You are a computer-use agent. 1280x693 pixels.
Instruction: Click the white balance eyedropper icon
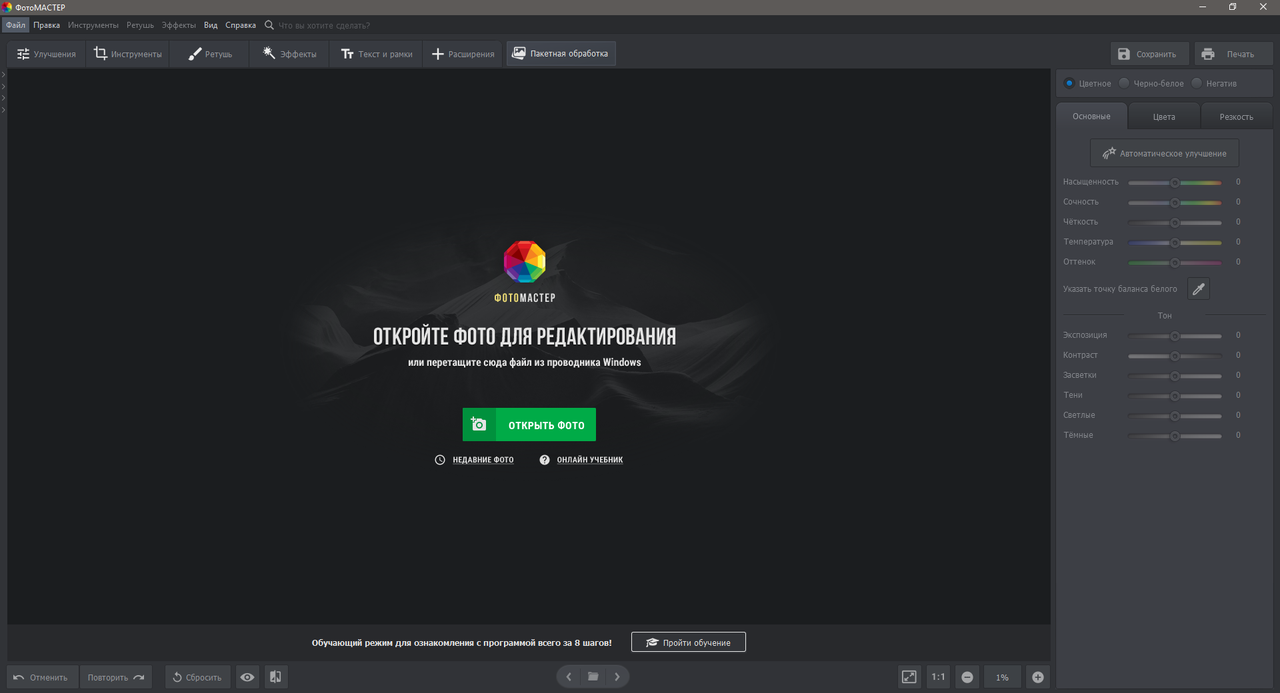click(x=1198, y=289)
